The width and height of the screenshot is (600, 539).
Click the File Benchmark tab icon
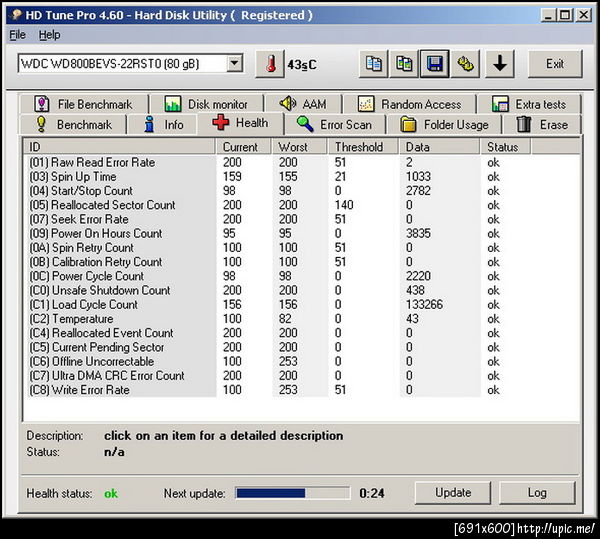(42, 104)
